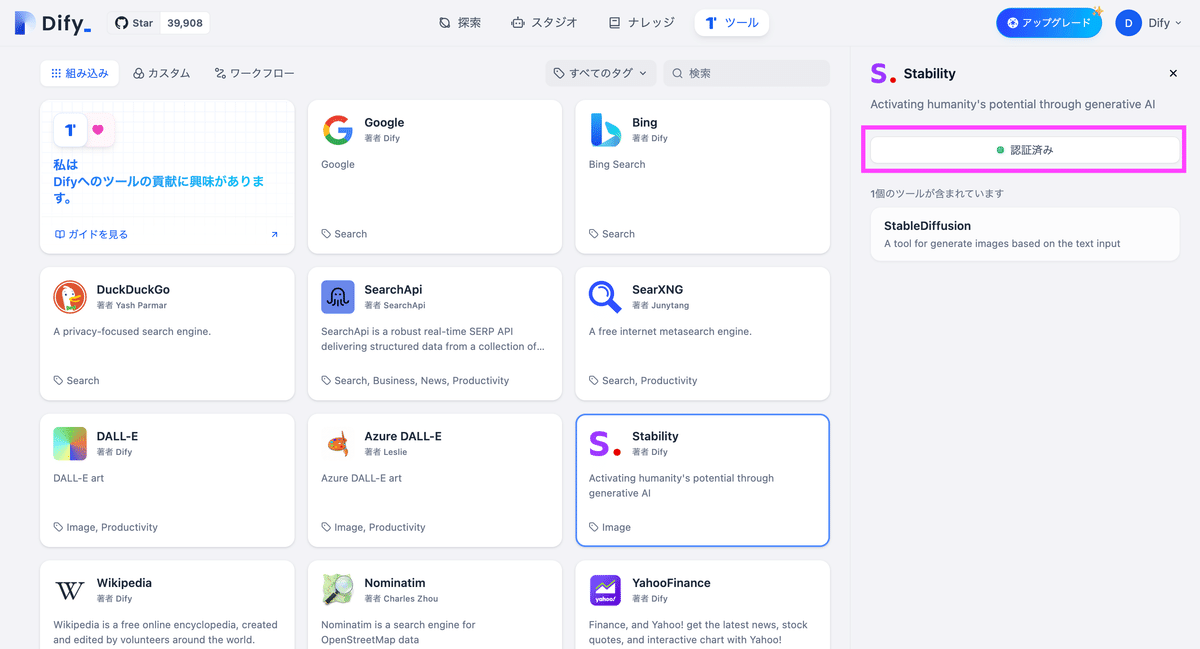Screen dimensions: 1200x649
Task: Click "著者 Yash Parmar" author text
Action: pyautogui.click(x=132, y=305)
